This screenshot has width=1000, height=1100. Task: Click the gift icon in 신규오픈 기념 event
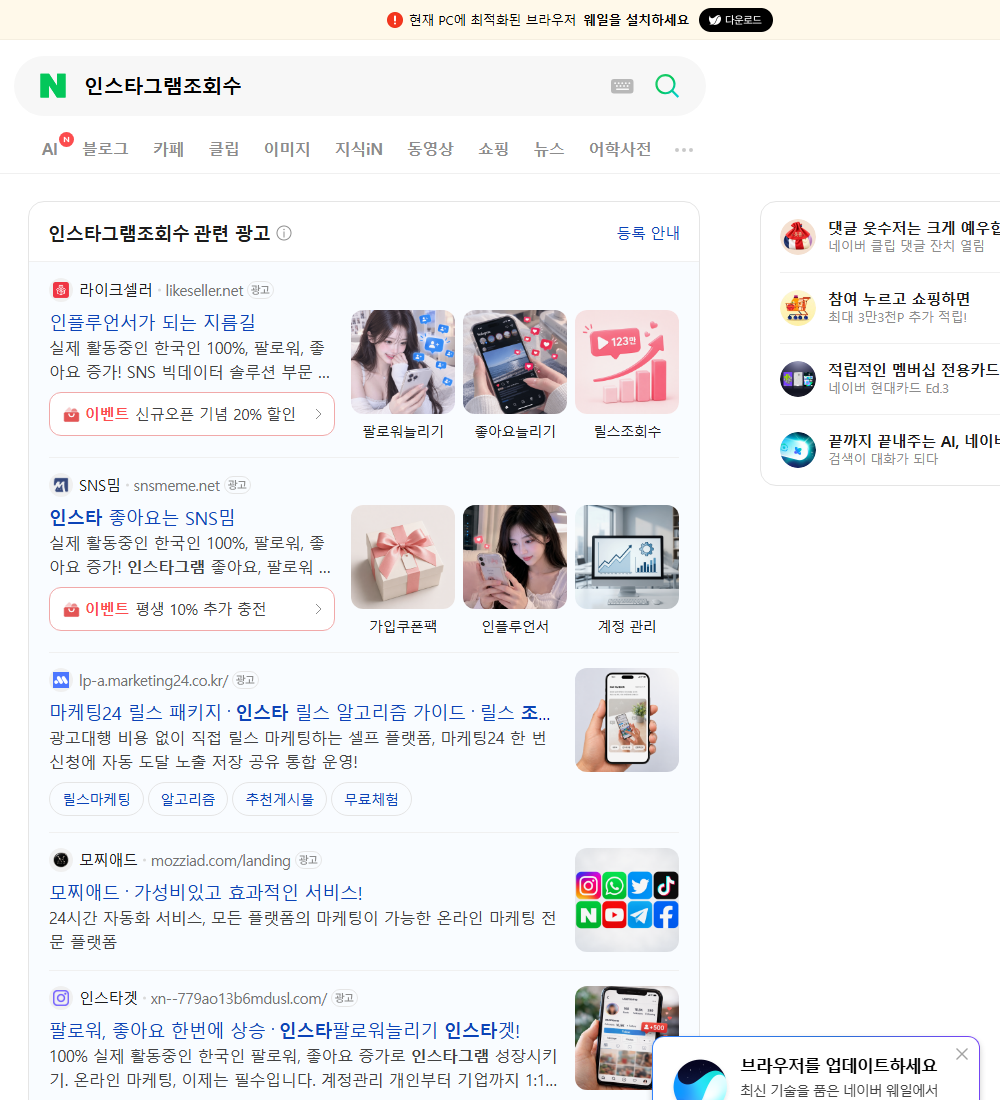[71, 415]
